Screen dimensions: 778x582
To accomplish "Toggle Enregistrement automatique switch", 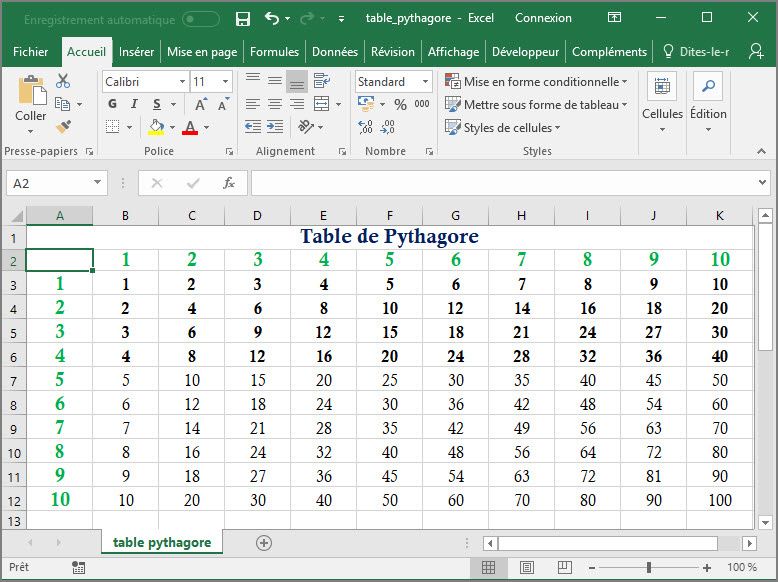I will (200, 19).
